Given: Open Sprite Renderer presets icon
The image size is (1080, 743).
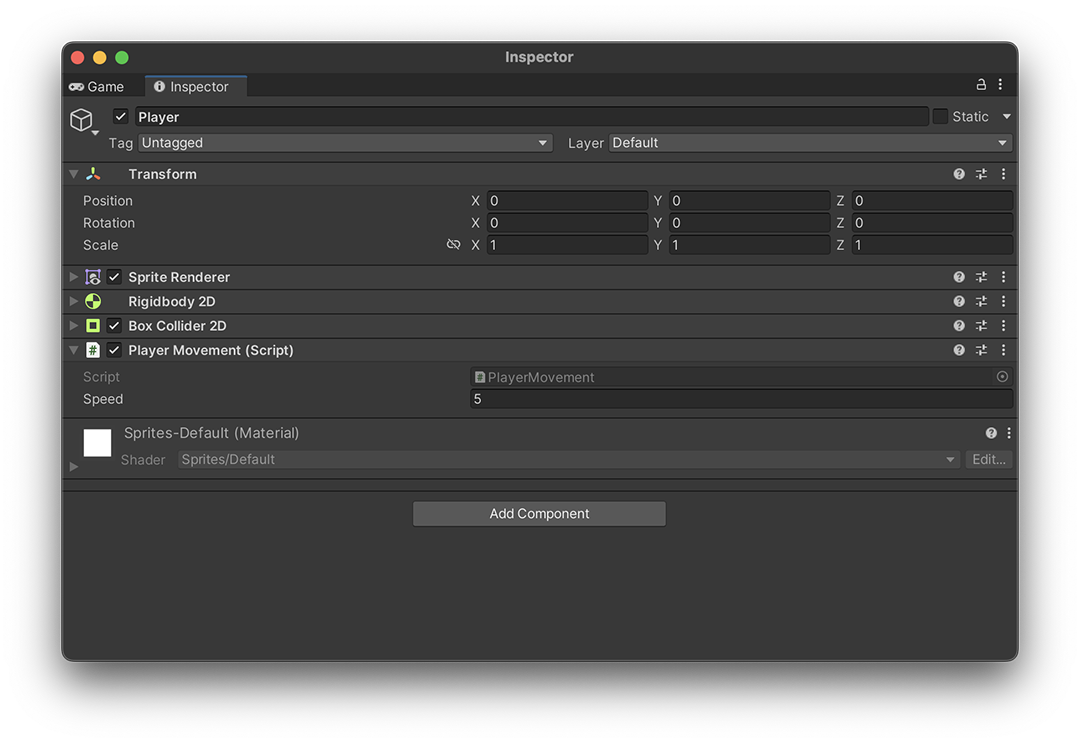Looking at the screenshot, I should [981, 277].
